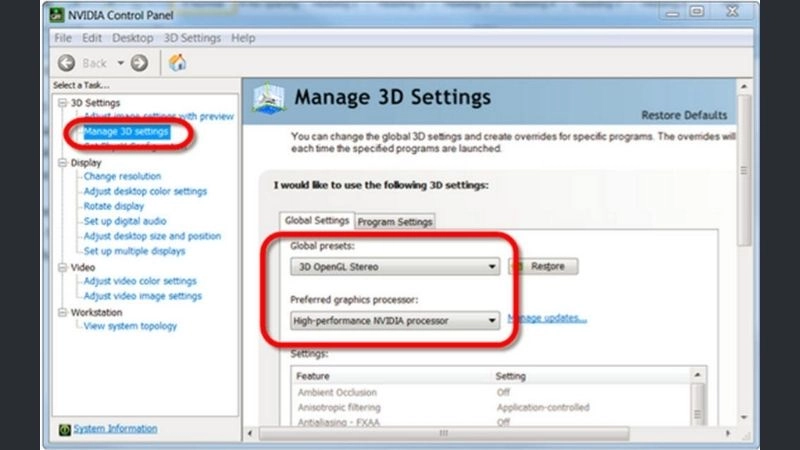Select Rotate display task

114,206
